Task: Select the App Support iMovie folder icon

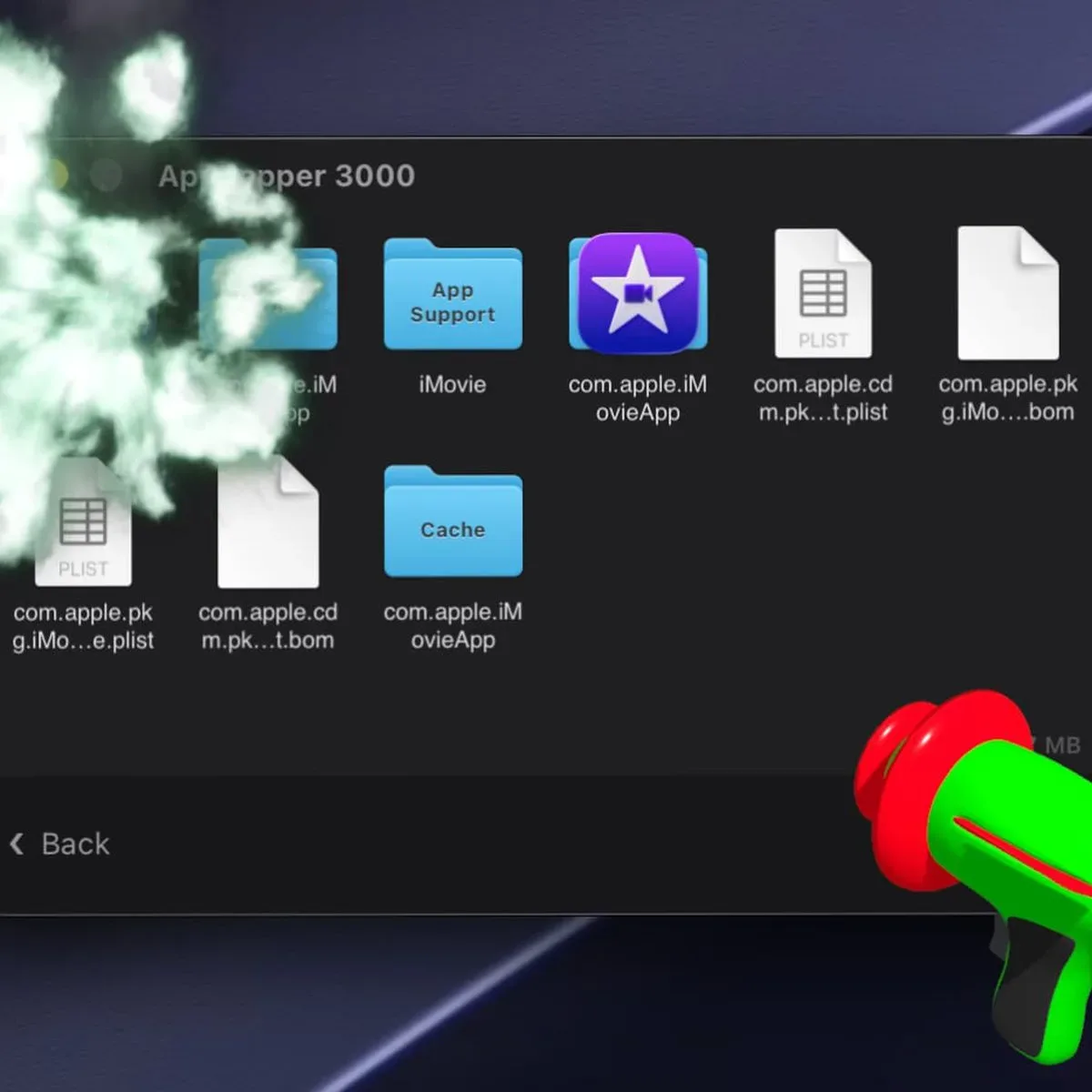Action: (452, 294)
